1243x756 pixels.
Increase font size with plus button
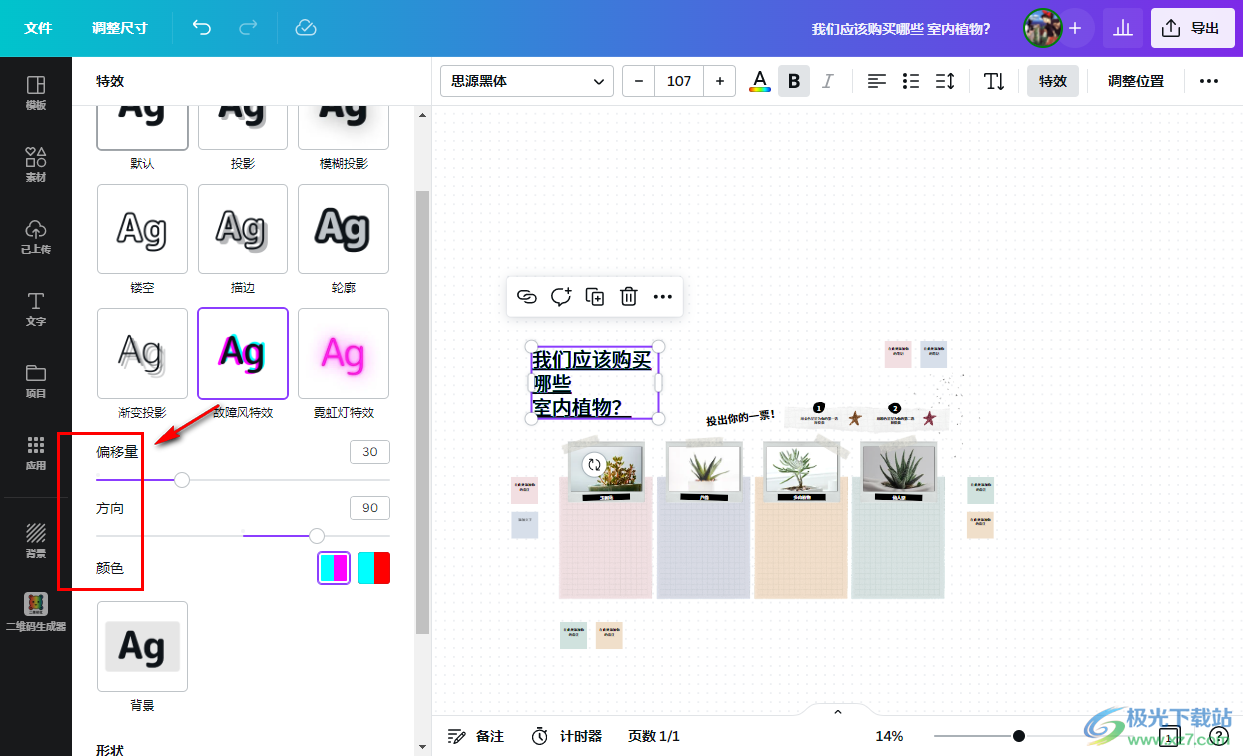pyautogui.click(x=720, y=81)
